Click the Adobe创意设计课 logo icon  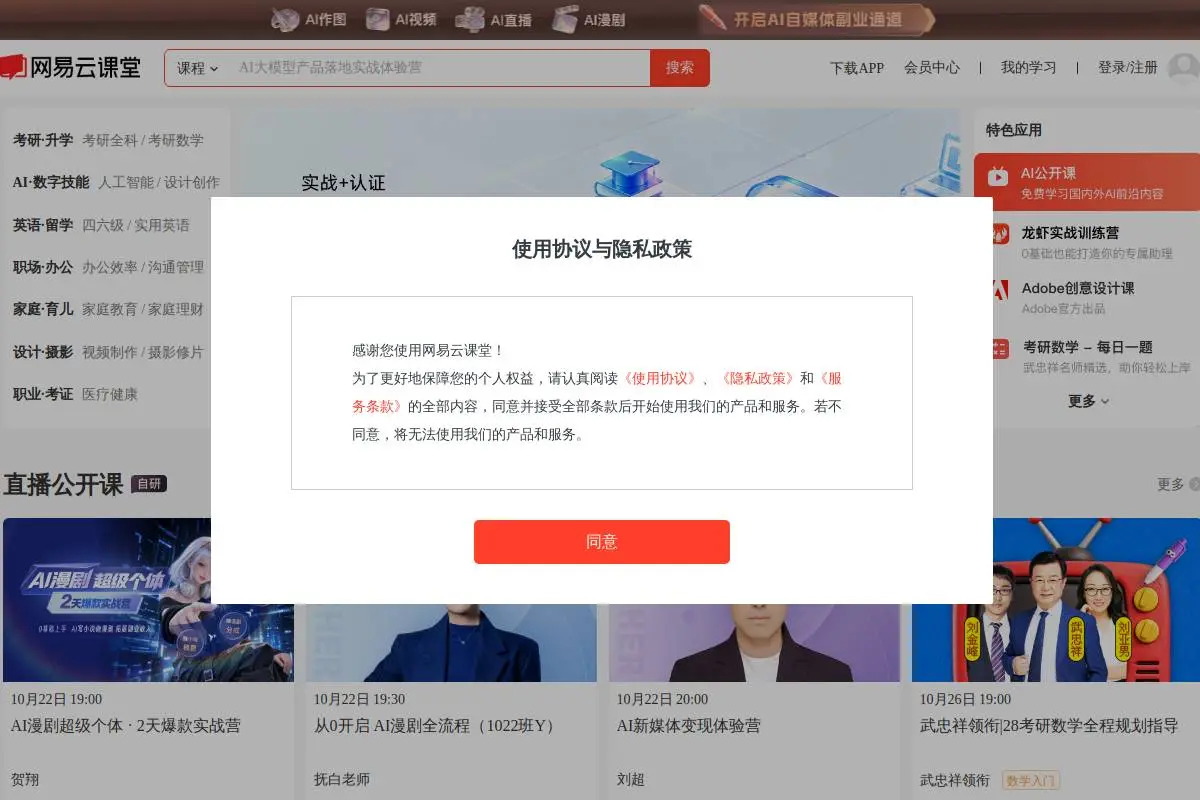point(1000,291)
